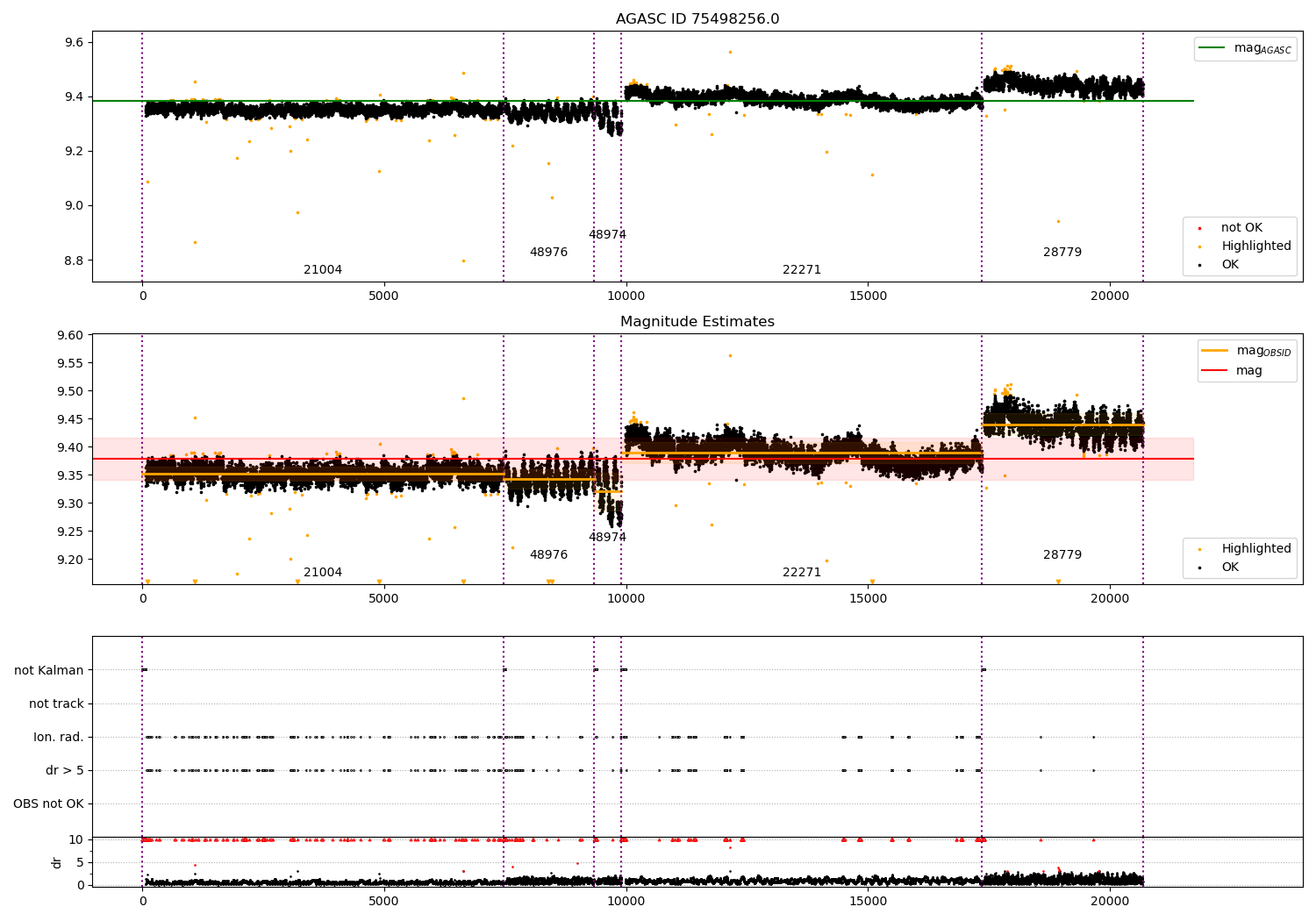The width and height of the screenshot is (1316, 921).
Task: Click the green mag AGASC legend line
Action: (x=1213, y=48)
